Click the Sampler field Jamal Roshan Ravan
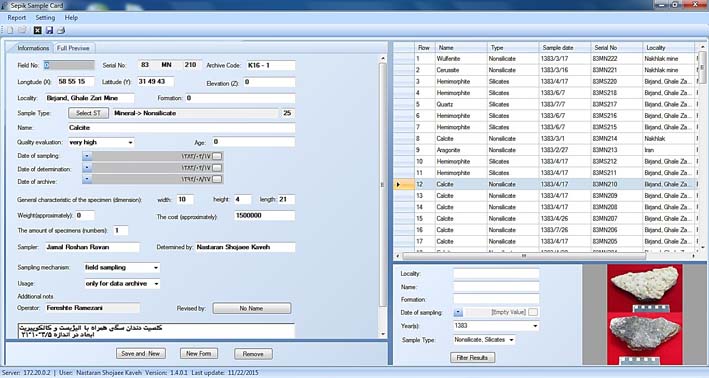Viewport: 709px width, 378px height. pos(92,247)
